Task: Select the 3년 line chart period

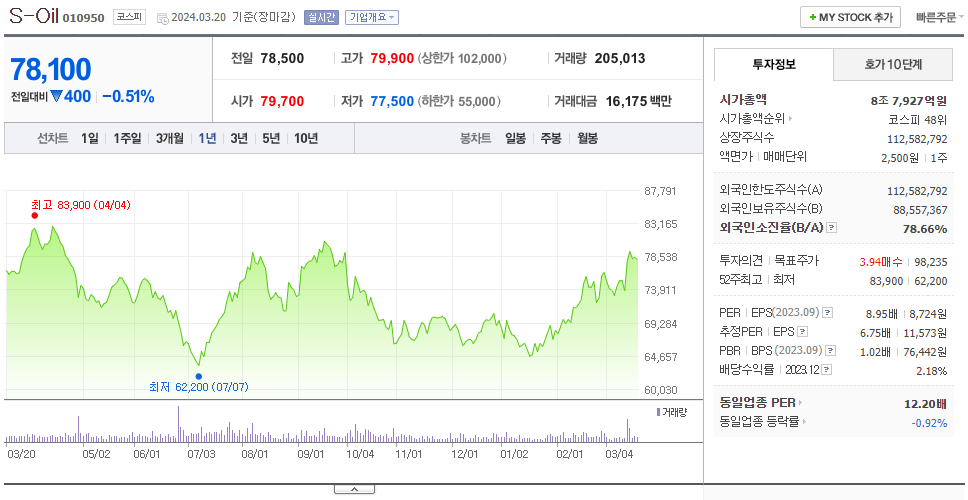Action: [239, 138]
